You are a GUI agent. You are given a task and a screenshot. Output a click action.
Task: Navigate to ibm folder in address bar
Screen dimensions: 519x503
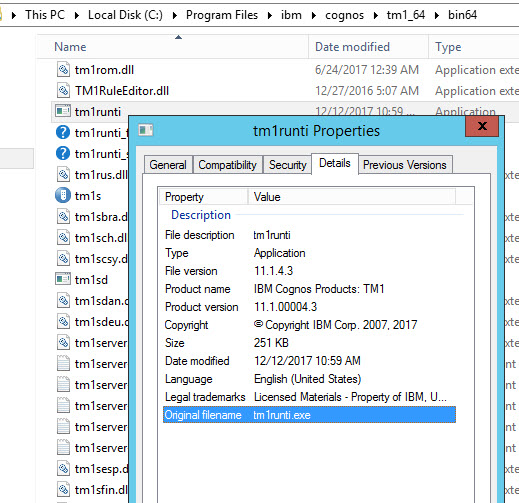291,15
